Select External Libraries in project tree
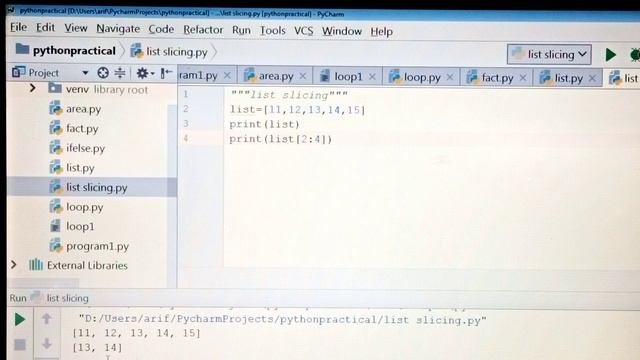The height and width of the screenshot is (360, 640). point(78,265)
